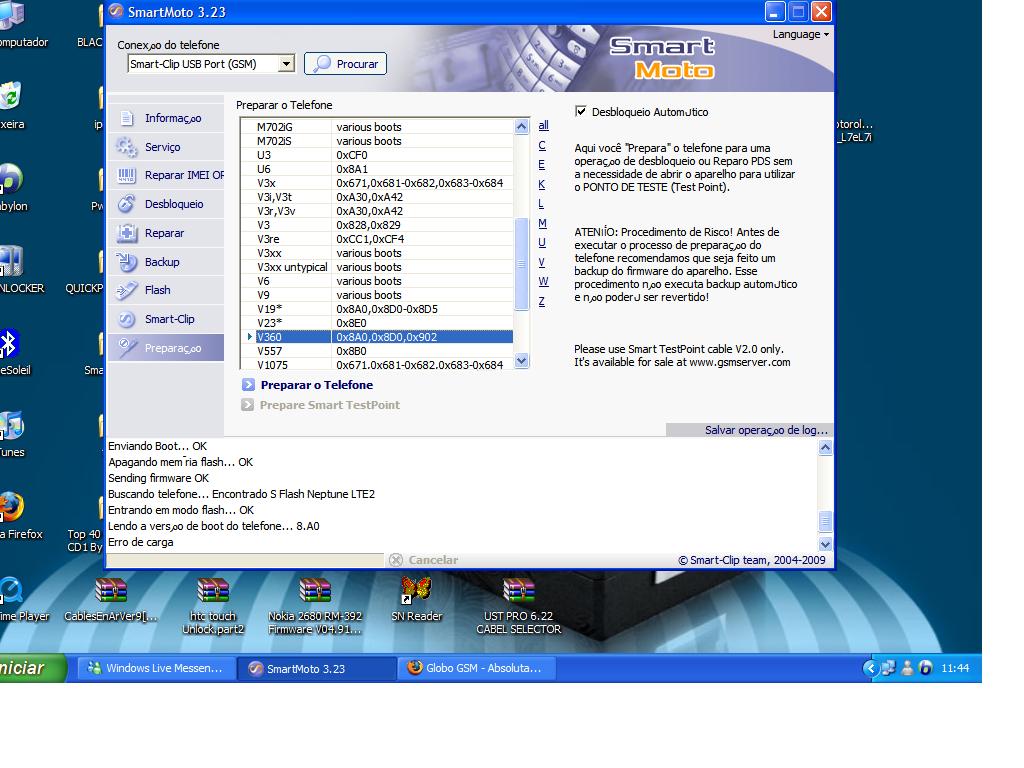
Task: Click the phone list scrollbar thumb
Action: pyautogui.click(x=521, y=264)
